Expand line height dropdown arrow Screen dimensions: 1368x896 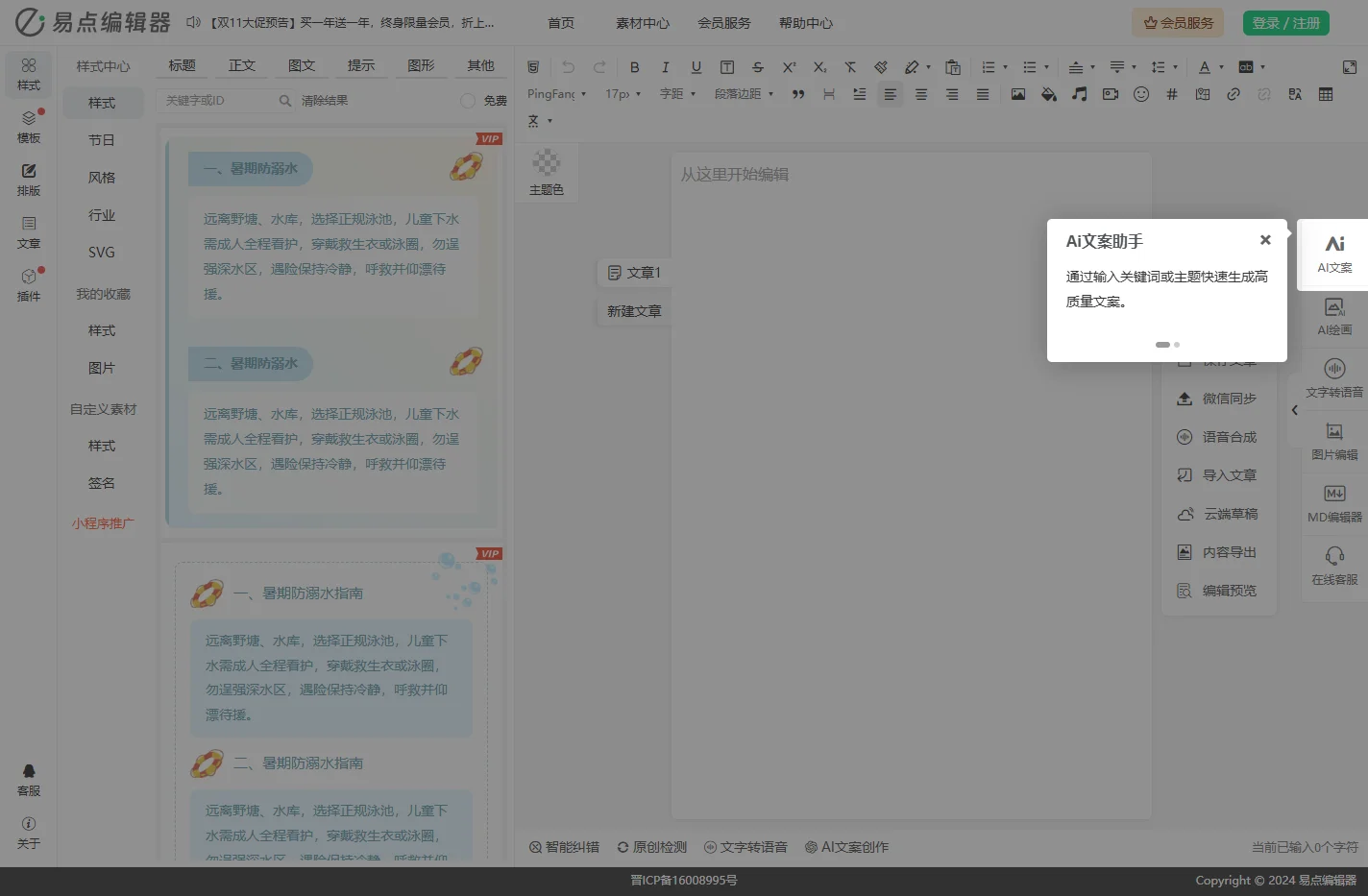click(1175, 67)
